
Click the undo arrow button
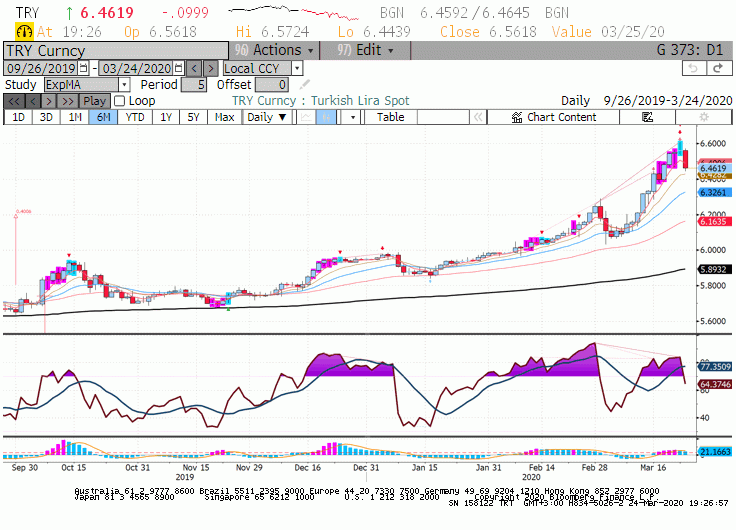pyautogui.click(x=694, y=69)
